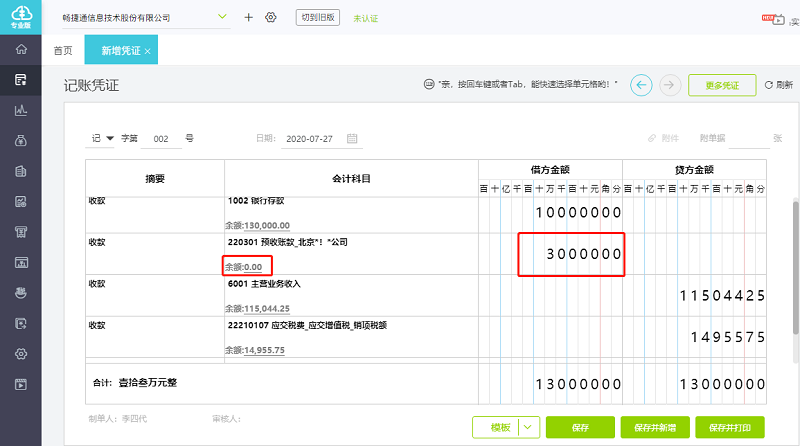Click the 保存 button
Screen dimensions: 800x446
pos(580,427)
